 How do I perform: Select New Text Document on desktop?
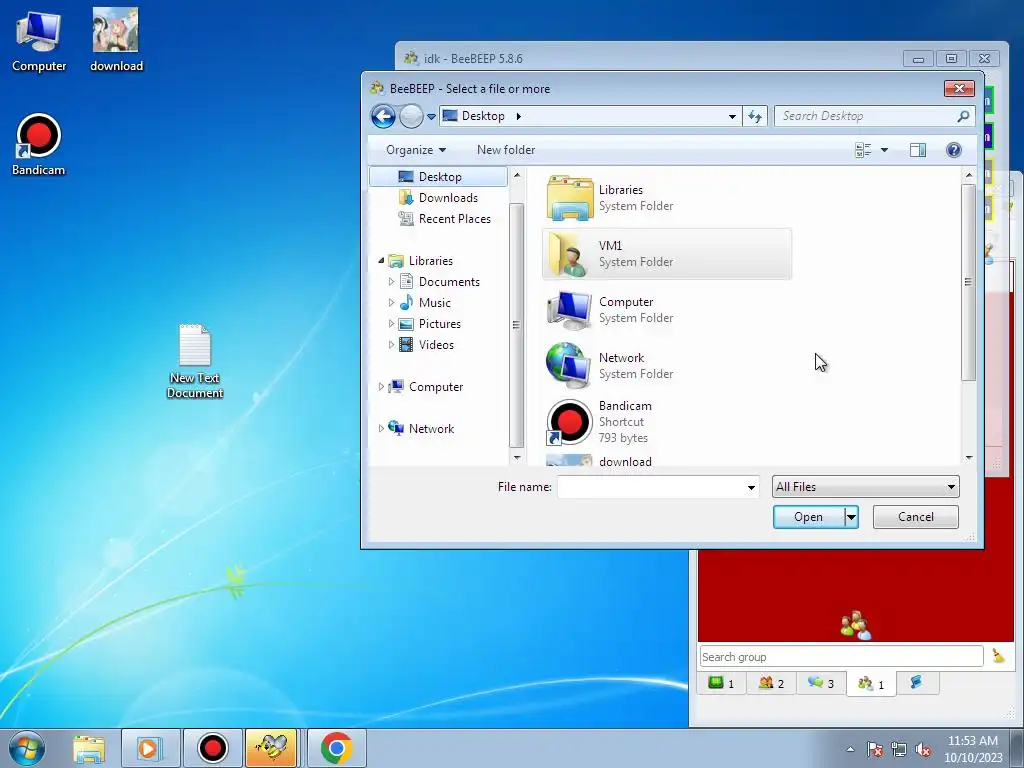[x=195, y=361]
